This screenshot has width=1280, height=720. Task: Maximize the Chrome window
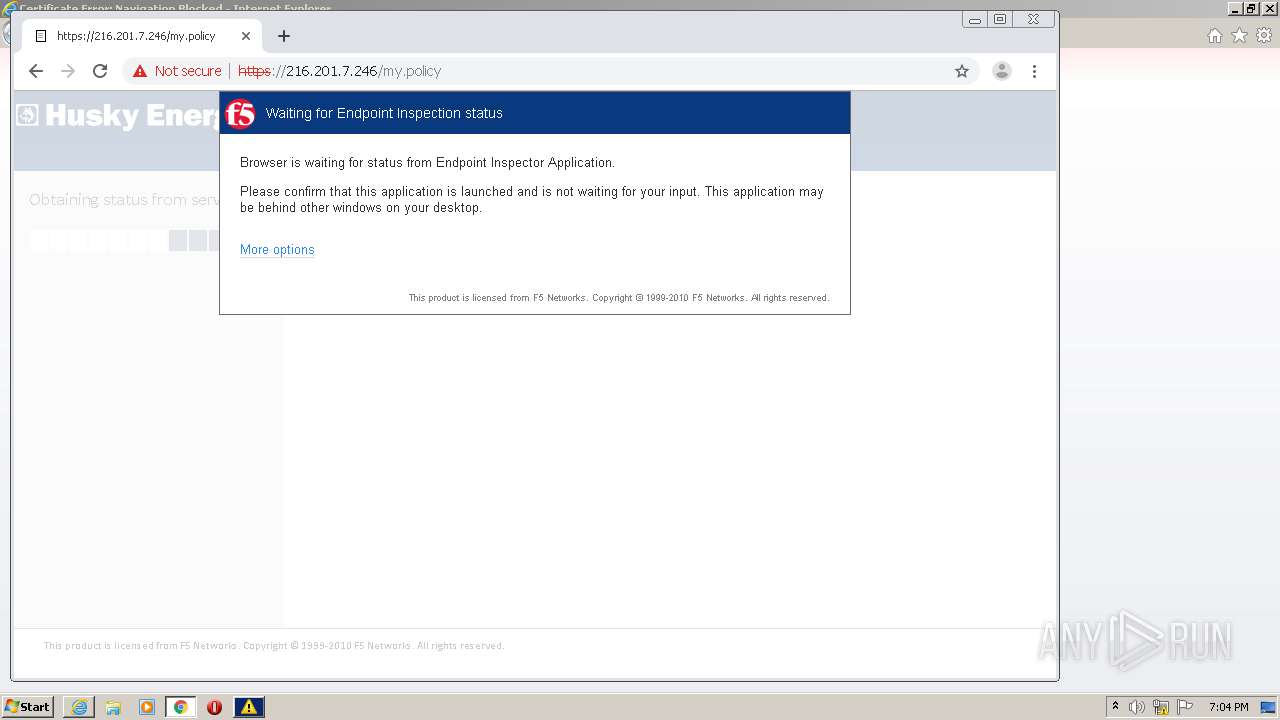pos(1000,19)
